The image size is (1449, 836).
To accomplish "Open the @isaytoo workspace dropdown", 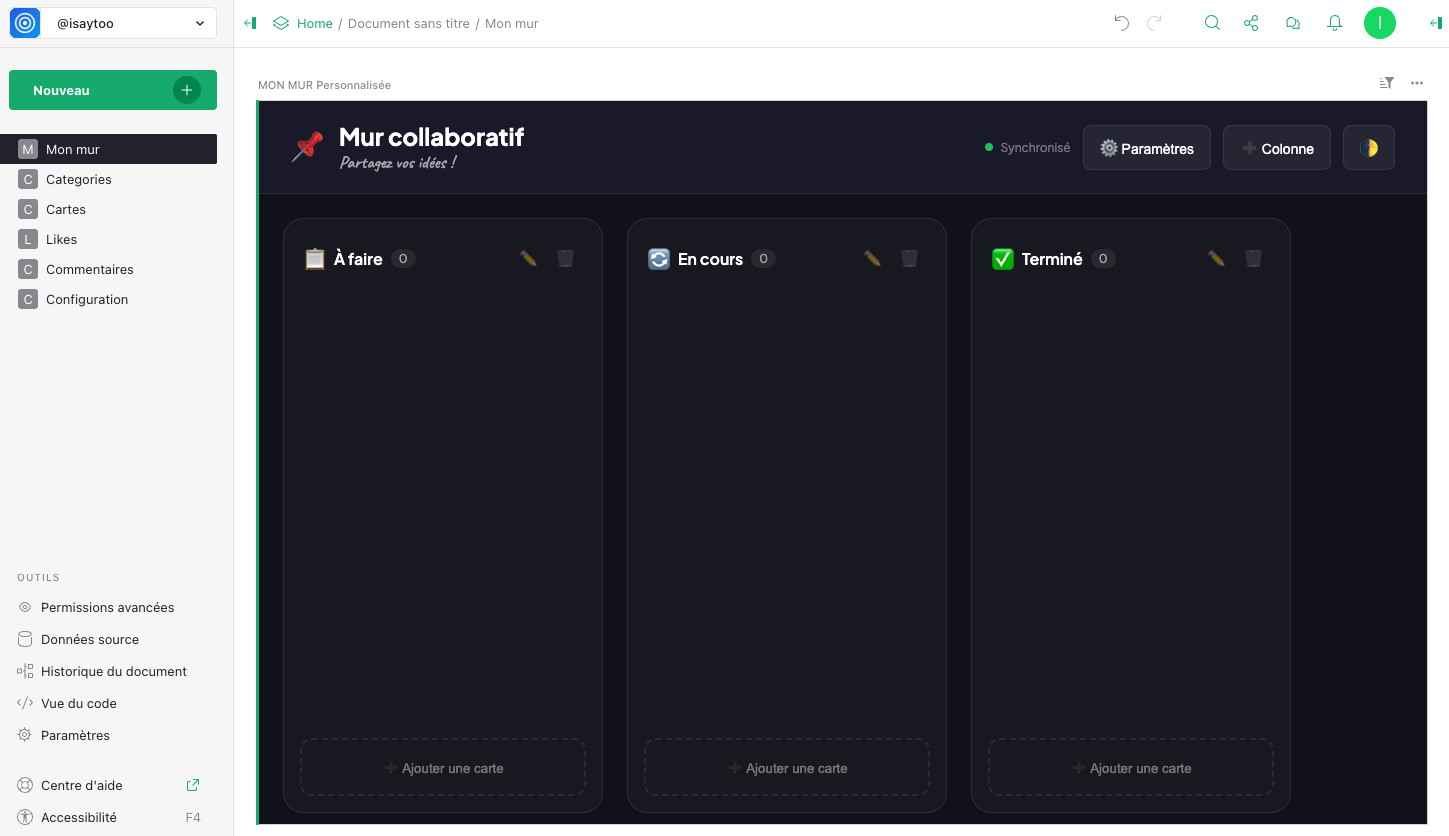I will pos(128,23).
